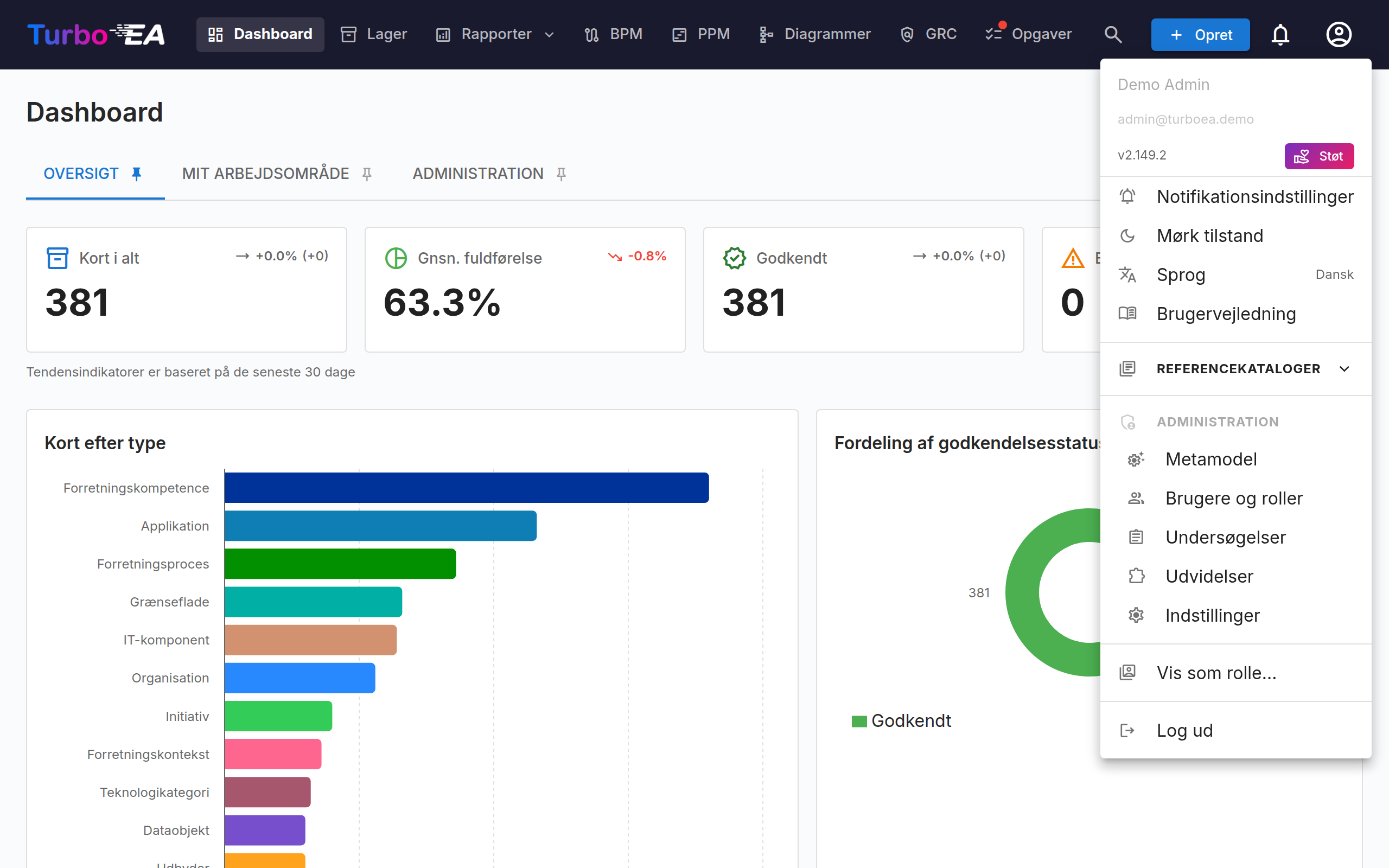
Task: Click the Log ud exit icon
Action: [x=1127, y=730]
